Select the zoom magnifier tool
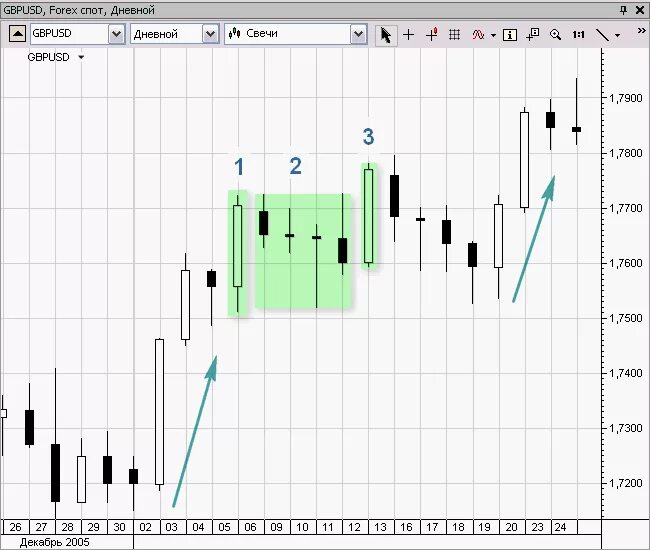The width and height of the screenshot is (650, 550). pos(555,34)
